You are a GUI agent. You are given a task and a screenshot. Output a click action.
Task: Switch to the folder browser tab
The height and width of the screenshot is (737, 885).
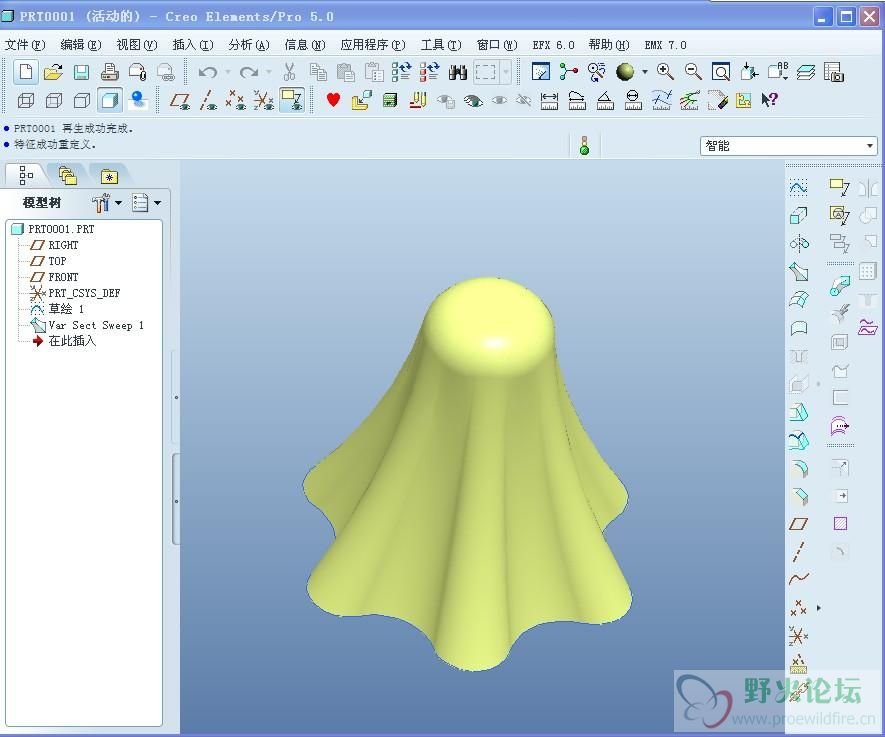(x=68, y=176)
